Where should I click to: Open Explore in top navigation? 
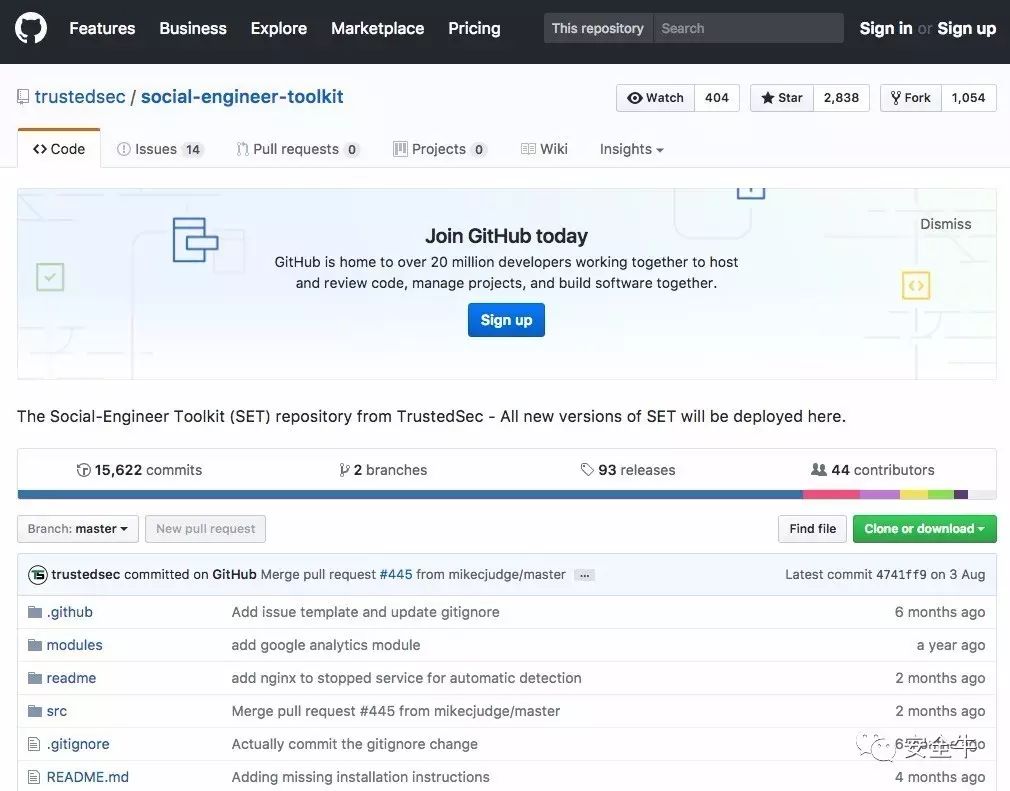point(278,28)
